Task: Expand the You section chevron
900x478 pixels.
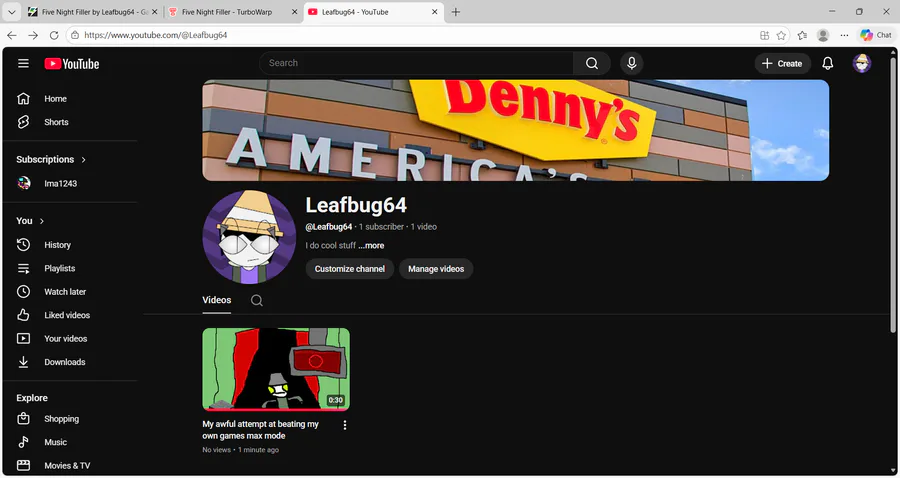Action: [x=42, y=221]
